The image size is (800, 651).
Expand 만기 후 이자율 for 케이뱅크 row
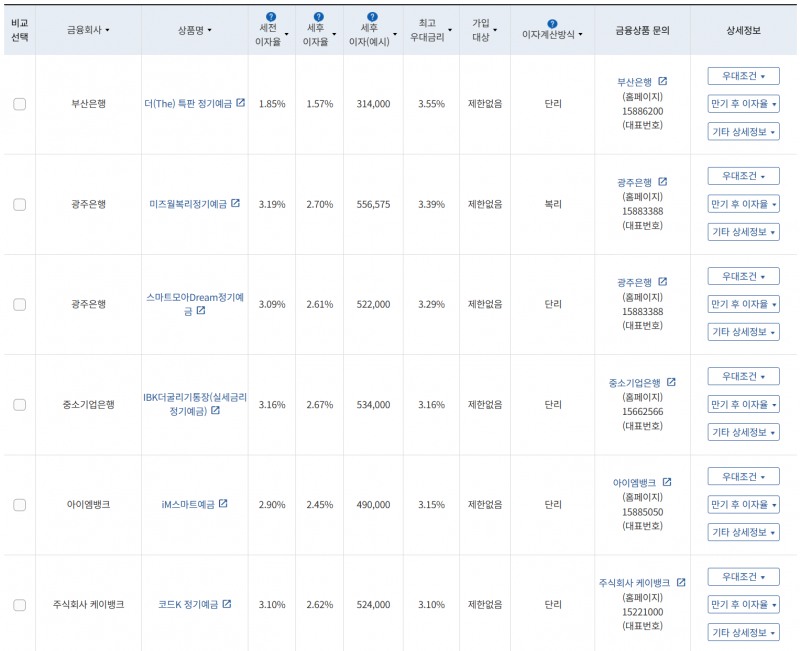tap(743, 605)
